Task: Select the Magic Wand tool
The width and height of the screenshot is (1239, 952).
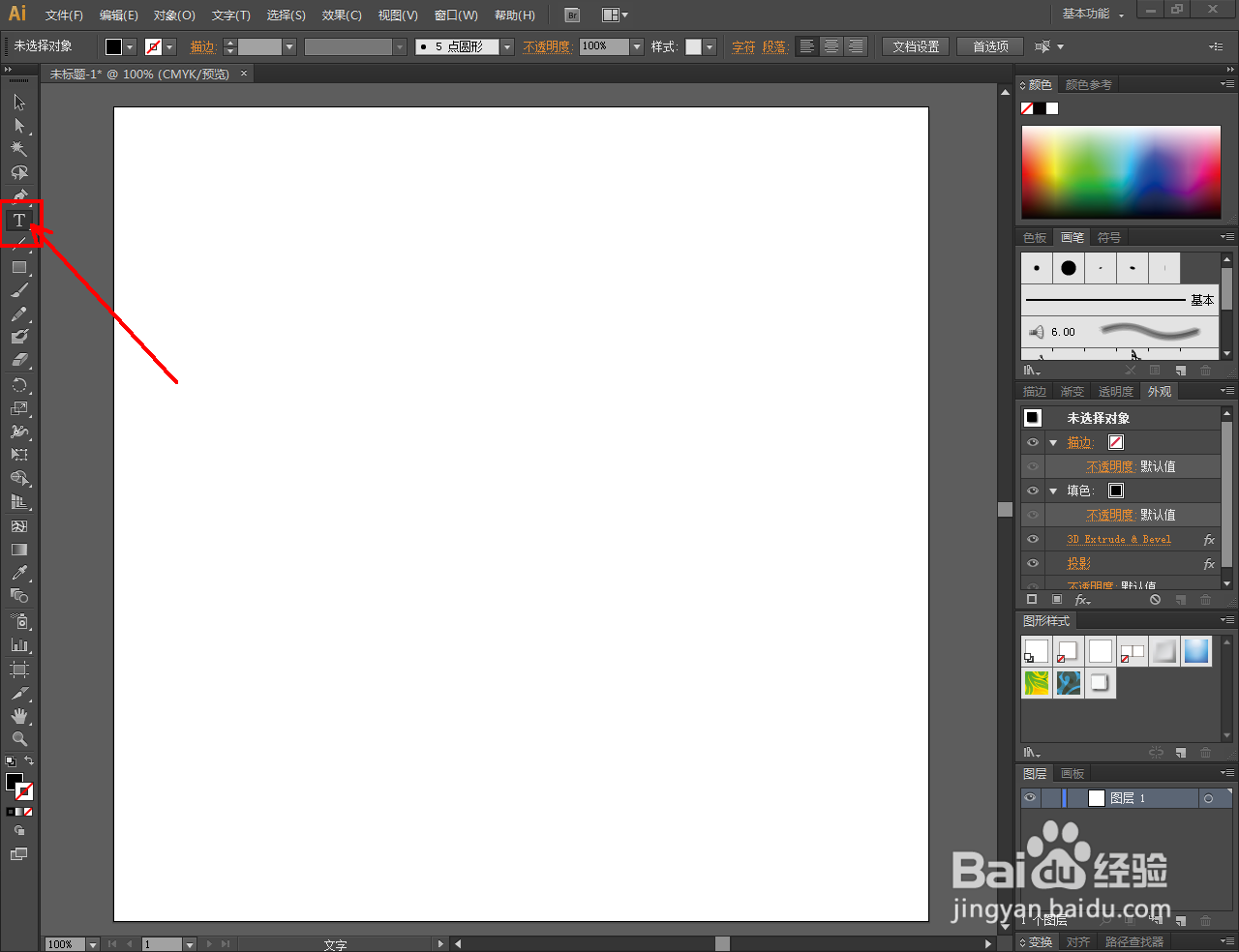Action: [18, 149]
